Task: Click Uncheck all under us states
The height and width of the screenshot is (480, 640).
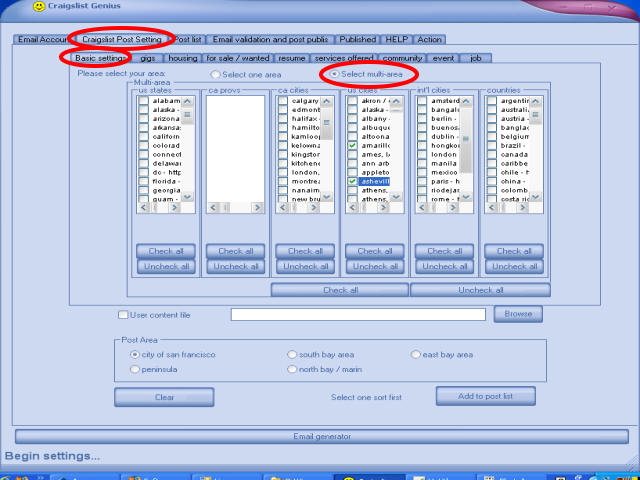Action: pyautogui.click(x=166, y=267)
